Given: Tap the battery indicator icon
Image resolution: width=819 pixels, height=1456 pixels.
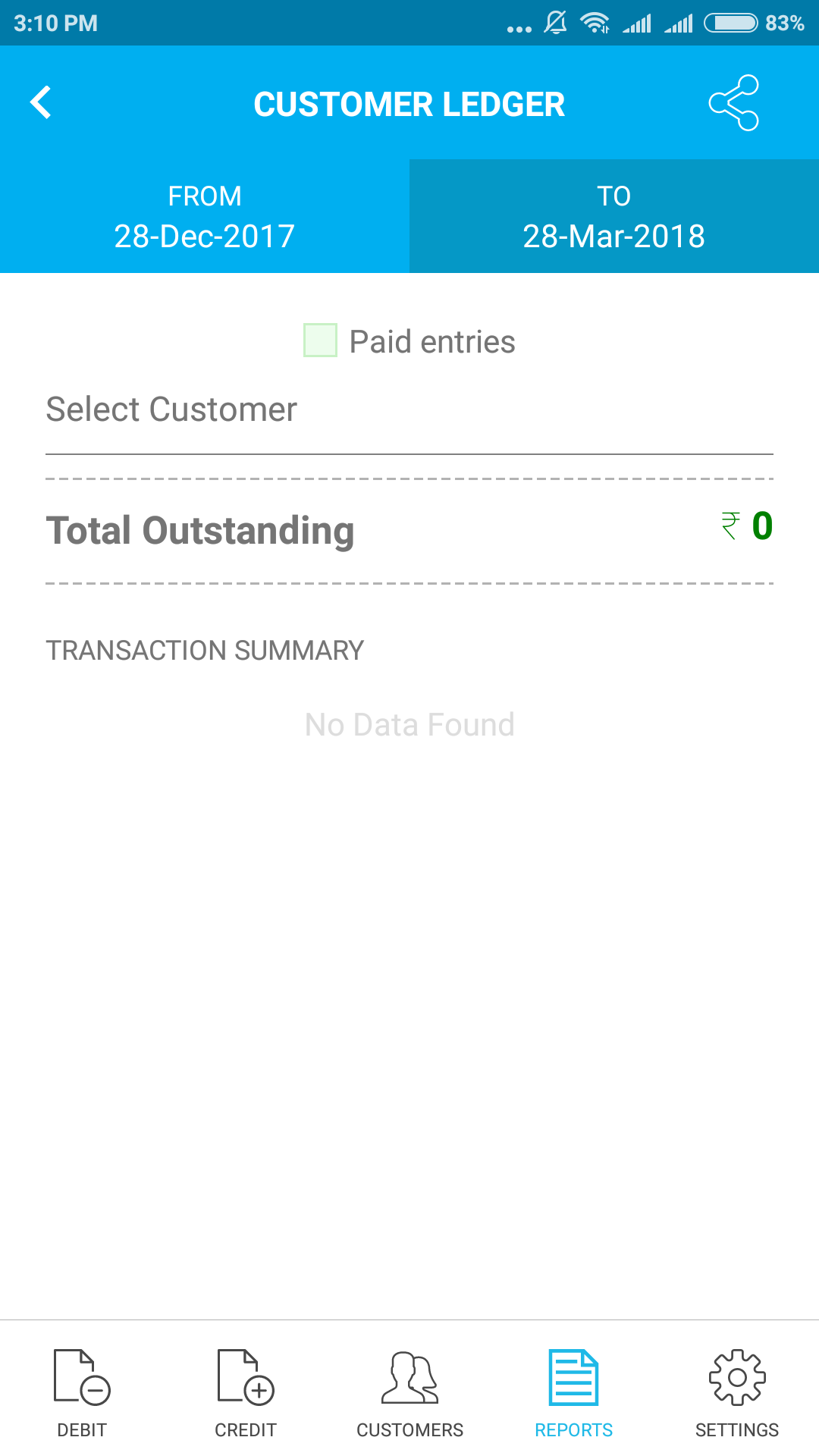Looking at the screenshot, I should tap(730, 24).
